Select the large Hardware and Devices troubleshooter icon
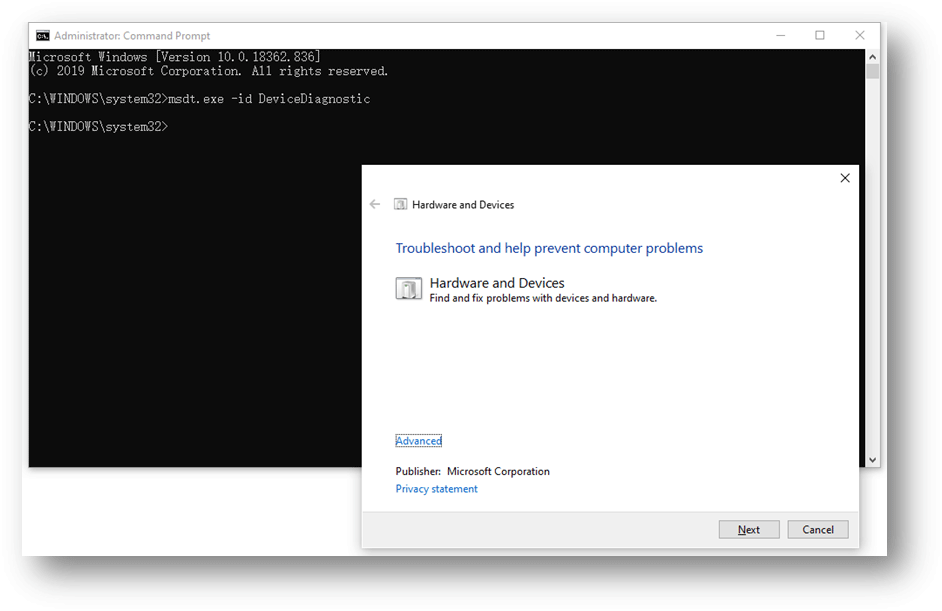This screenshot has width=942, height=611. 409,288
